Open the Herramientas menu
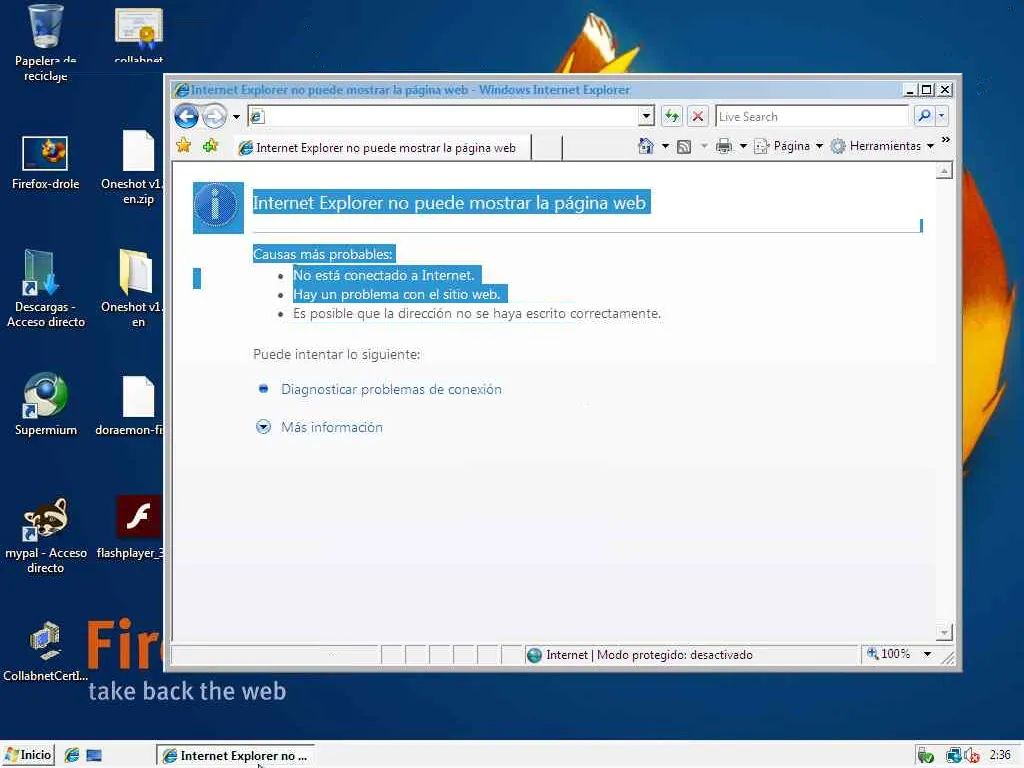Image resolution: width=1024 pixels, height=768 pixels. pyautogui.click(x=882, y=146)
